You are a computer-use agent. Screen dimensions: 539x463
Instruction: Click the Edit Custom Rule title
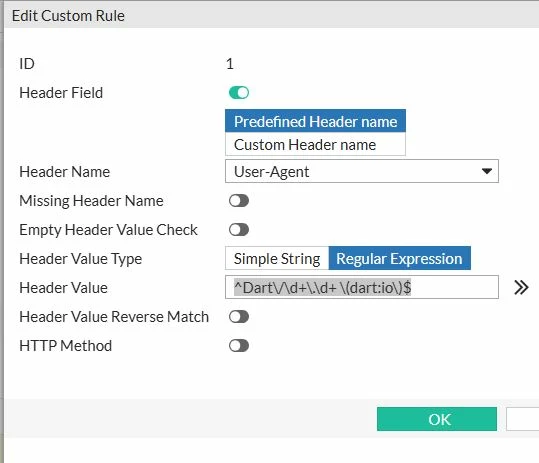click(x=68, y=16)
